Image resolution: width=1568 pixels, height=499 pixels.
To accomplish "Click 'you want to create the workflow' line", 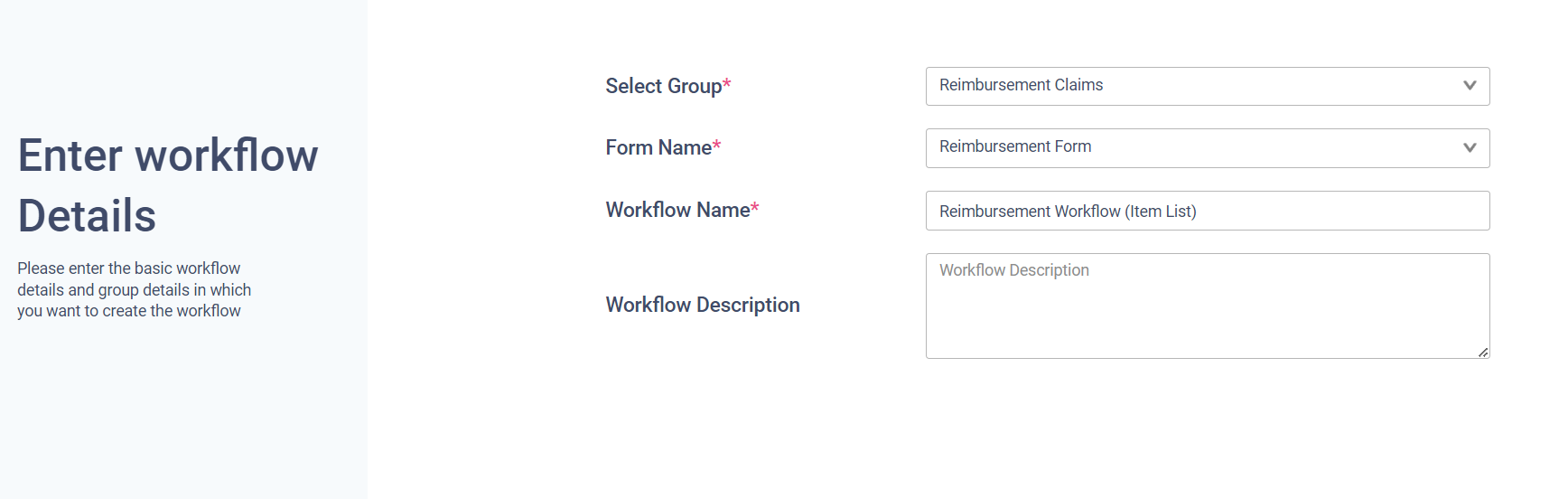I will click(x=128, y=311).
